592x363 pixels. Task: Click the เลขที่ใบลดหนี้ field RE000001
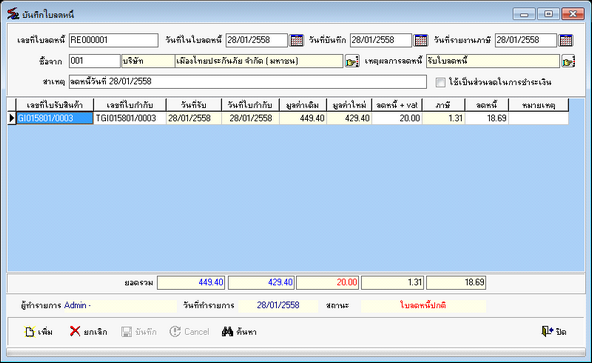[114, 40]
